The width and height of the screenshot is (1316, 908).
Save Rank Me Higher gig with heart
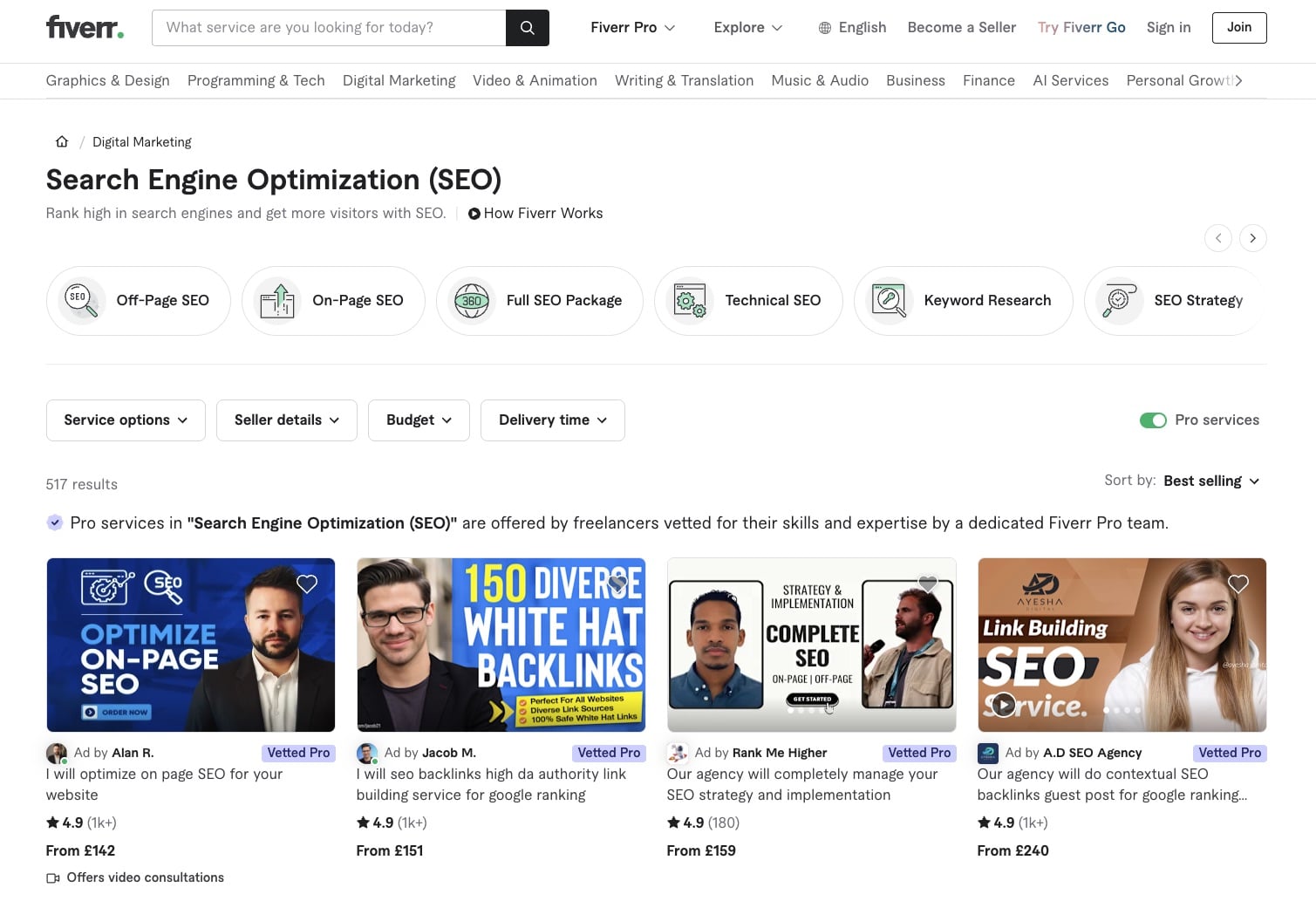[x=928, y=584]
